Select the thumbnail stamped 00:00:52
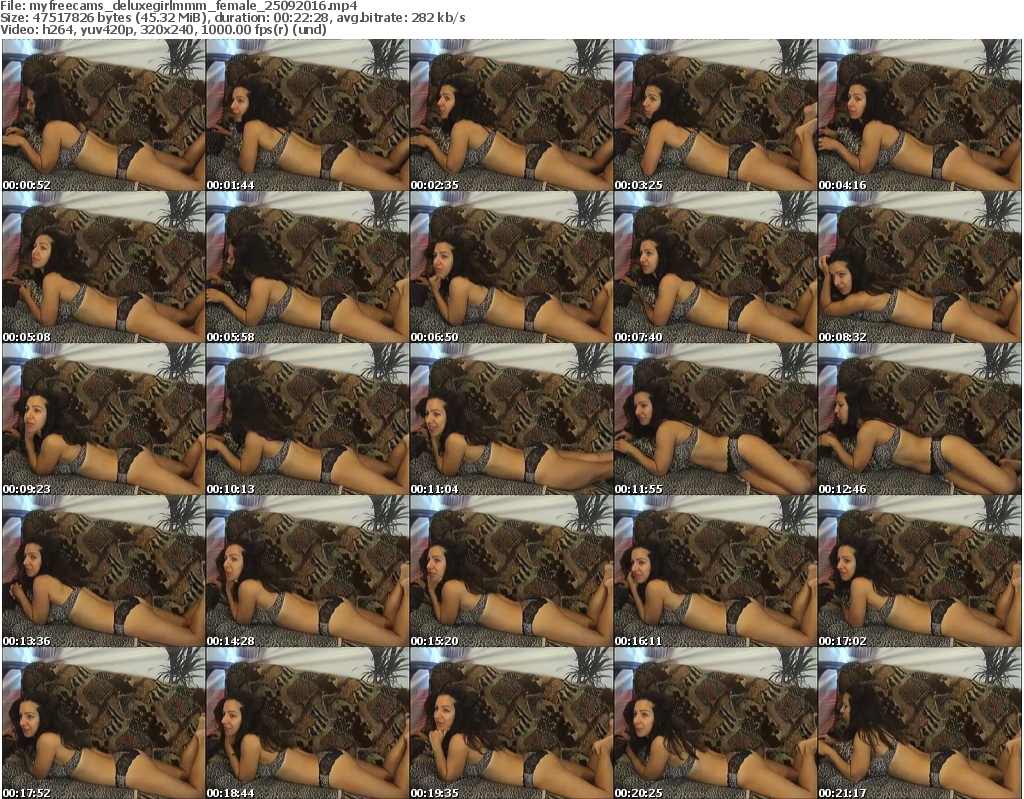Screen dimensions: 1024x799 (103, 115)
